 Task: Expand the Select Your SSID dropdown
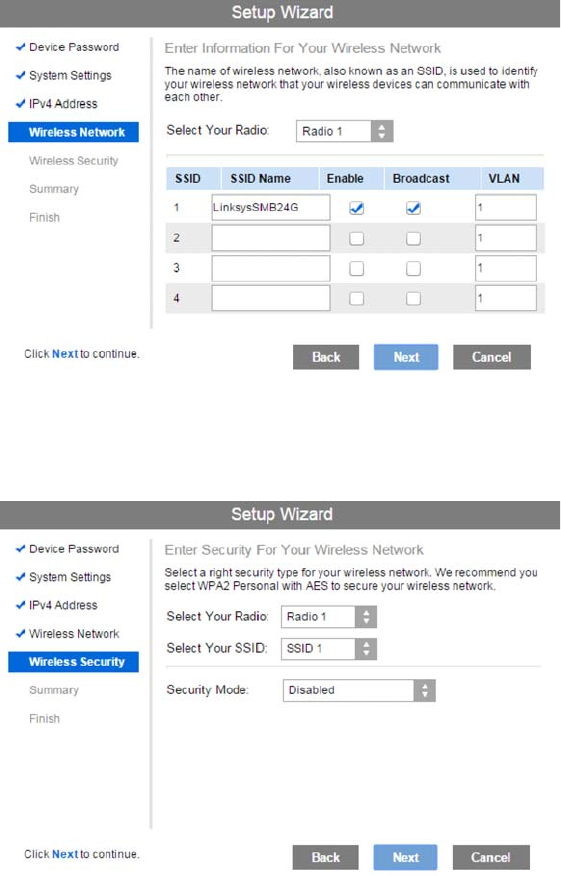click(x=329, y=649)
